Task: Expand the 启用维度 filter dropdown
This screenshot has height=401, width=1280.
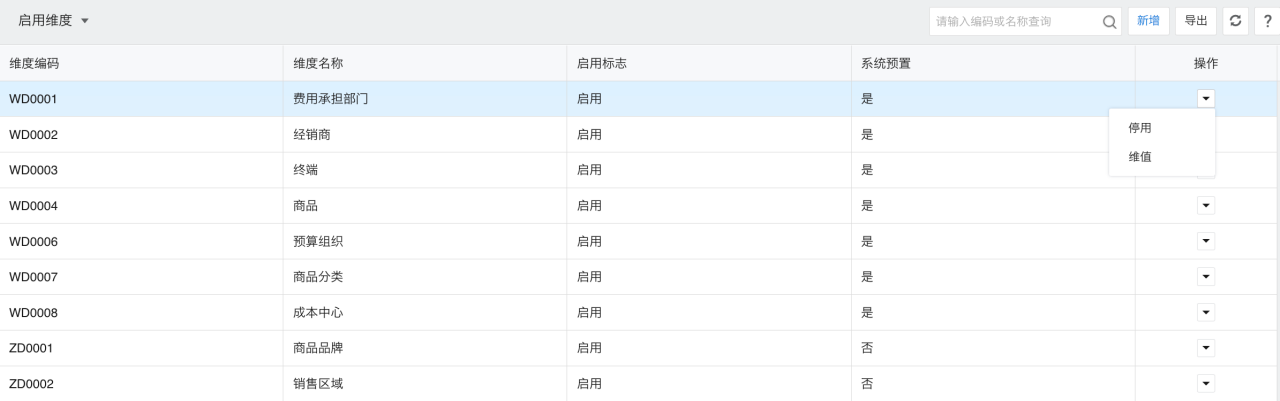Action: tap(54, 21)
